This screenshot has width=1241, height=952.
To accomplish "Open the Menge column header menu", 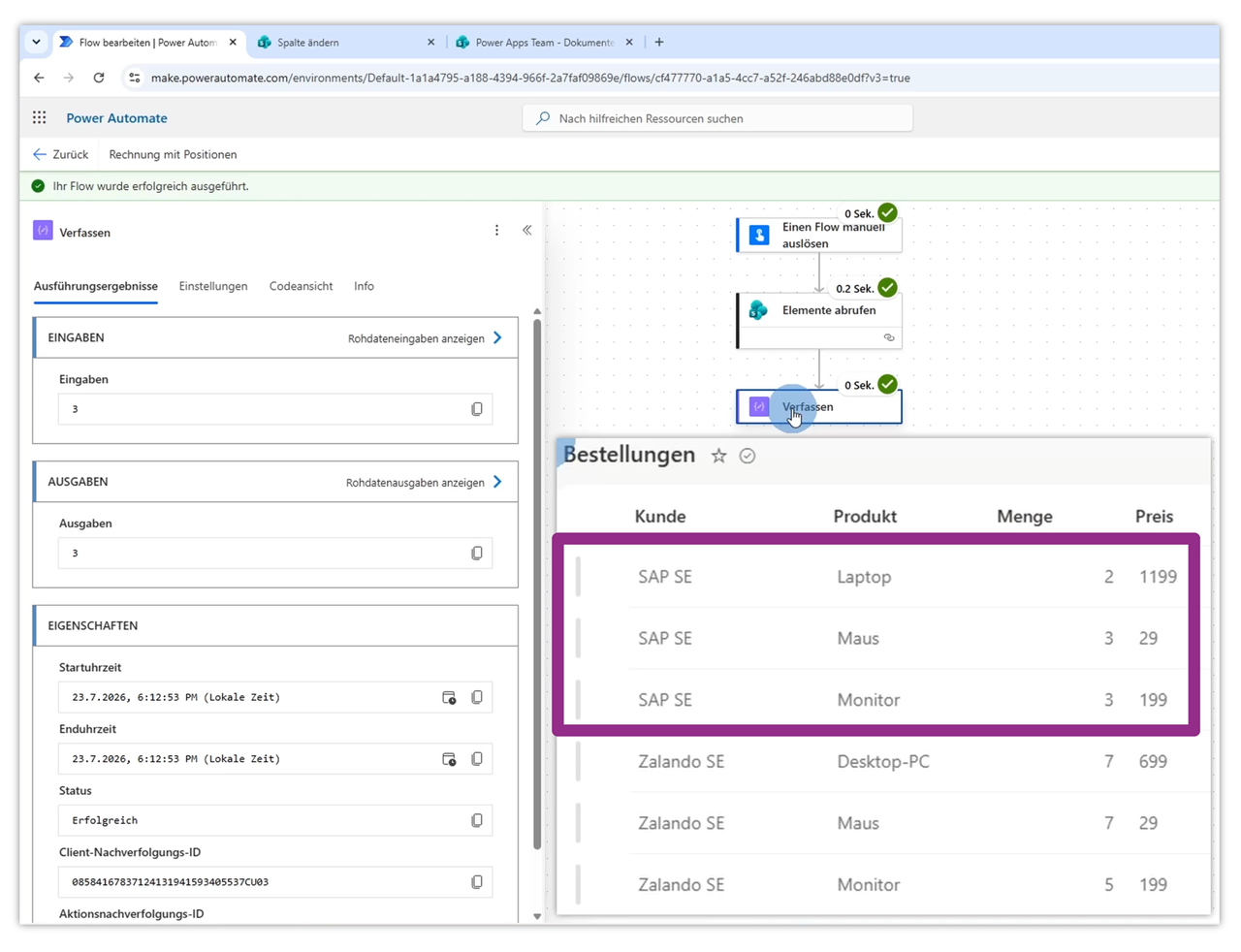I will pyautogui.click(x=1025, y=517).
